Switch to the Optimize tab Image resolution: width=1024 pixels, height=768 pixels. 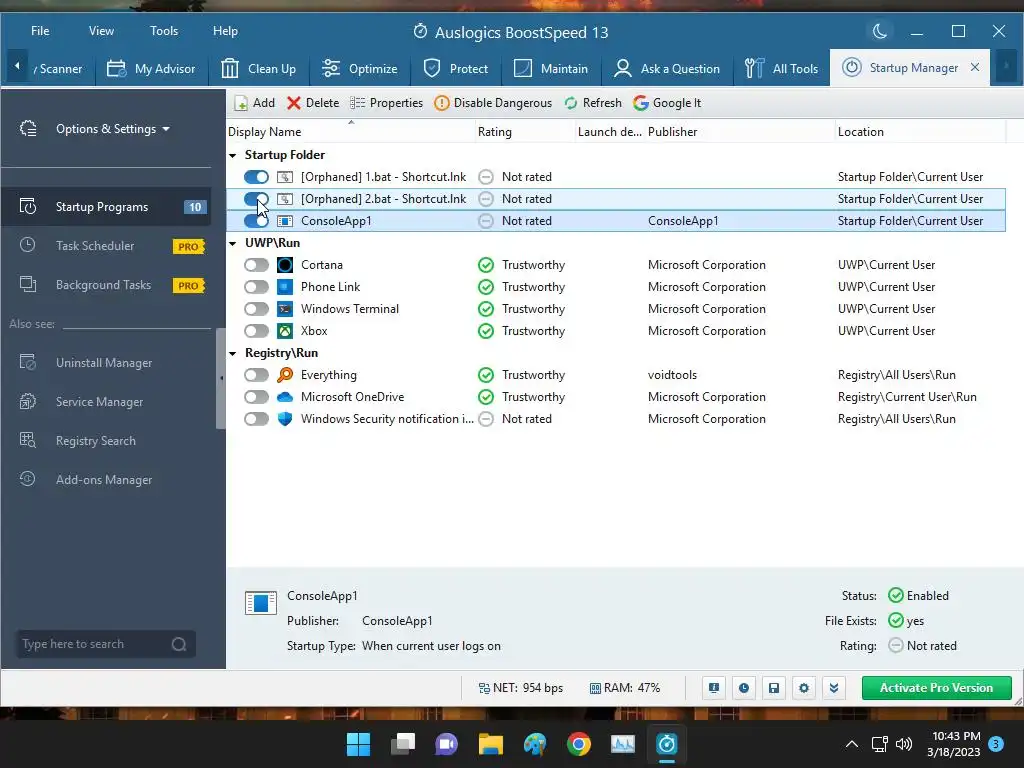359,69
